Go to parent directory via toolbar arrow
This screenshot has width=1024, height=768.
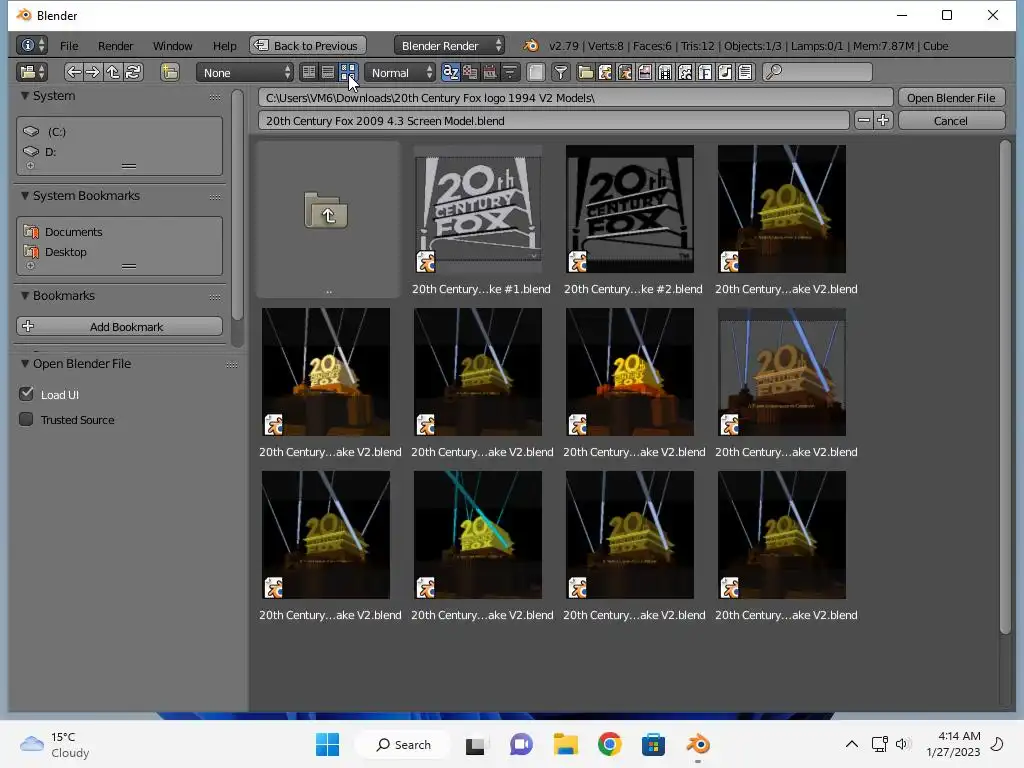coord(113,72)
